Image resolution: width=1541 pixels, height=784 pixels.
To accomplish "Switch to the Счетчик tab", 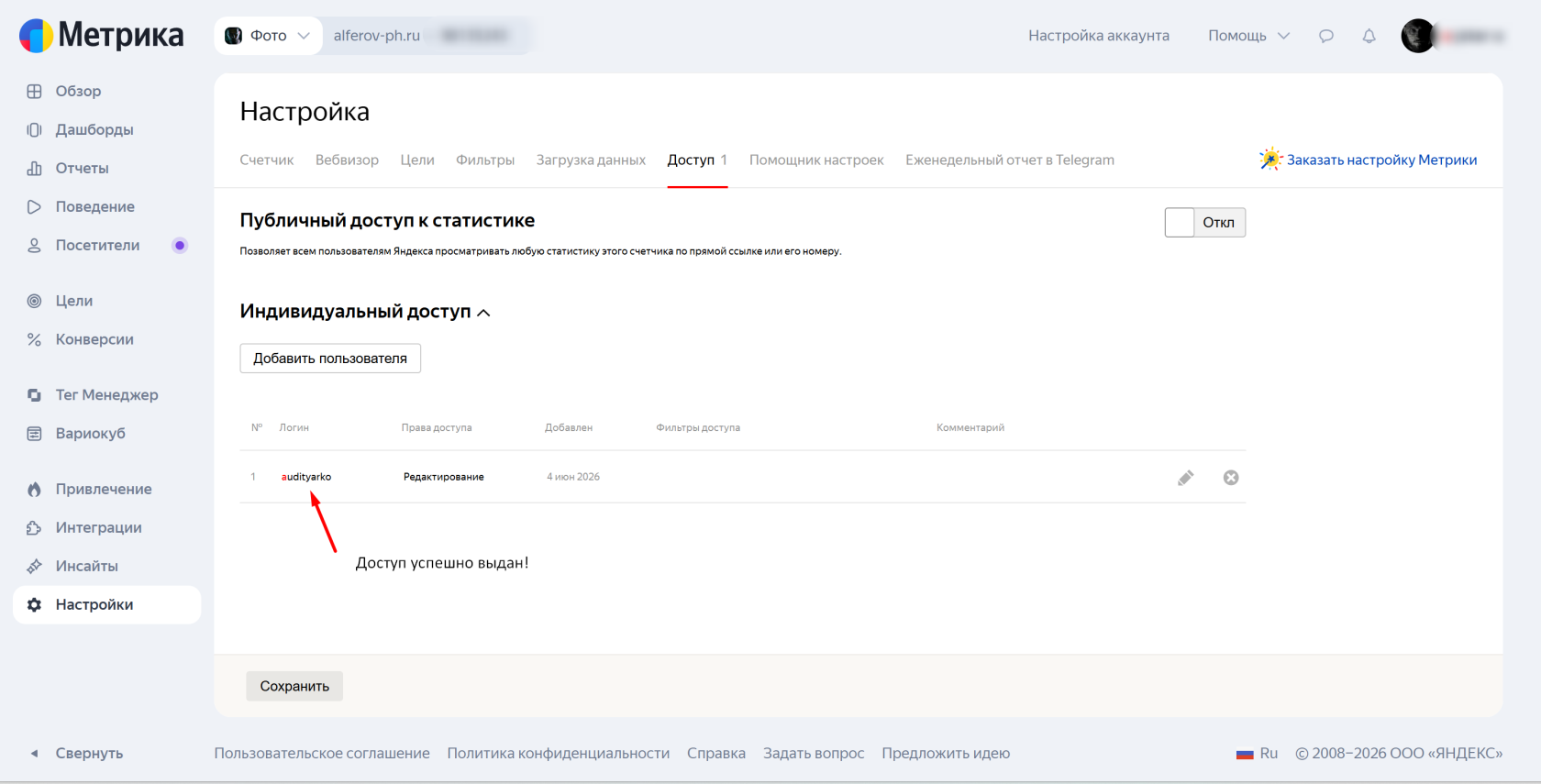I will pos(267,160).
